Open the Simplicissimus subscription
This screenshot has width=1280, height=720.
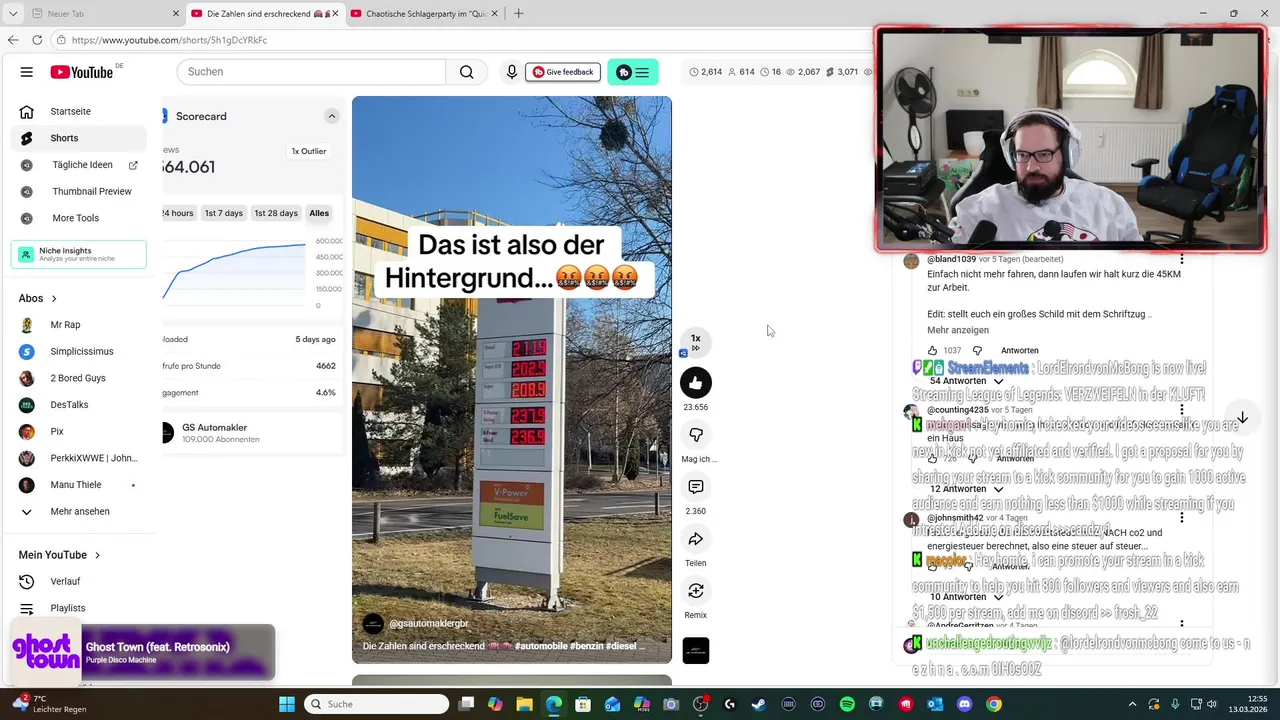click(81, 352)
